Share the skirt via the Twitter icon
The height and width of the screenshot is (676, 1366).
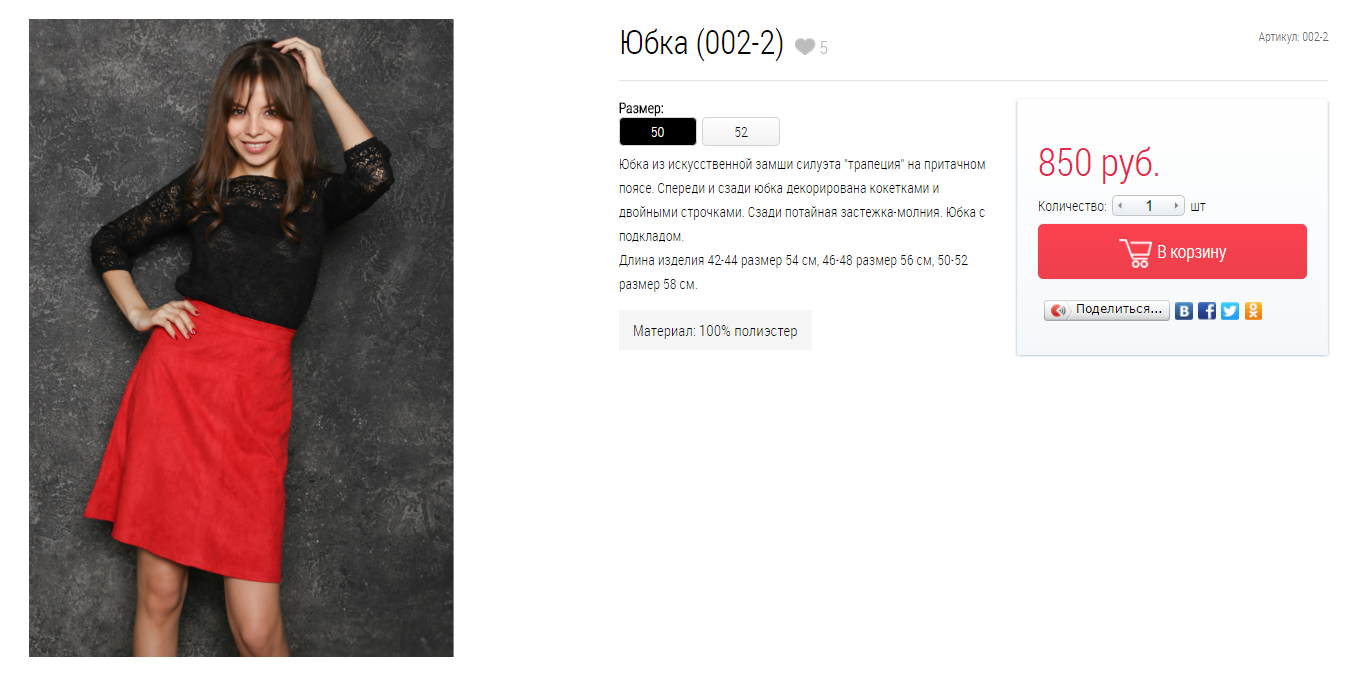pos(1230,311)
